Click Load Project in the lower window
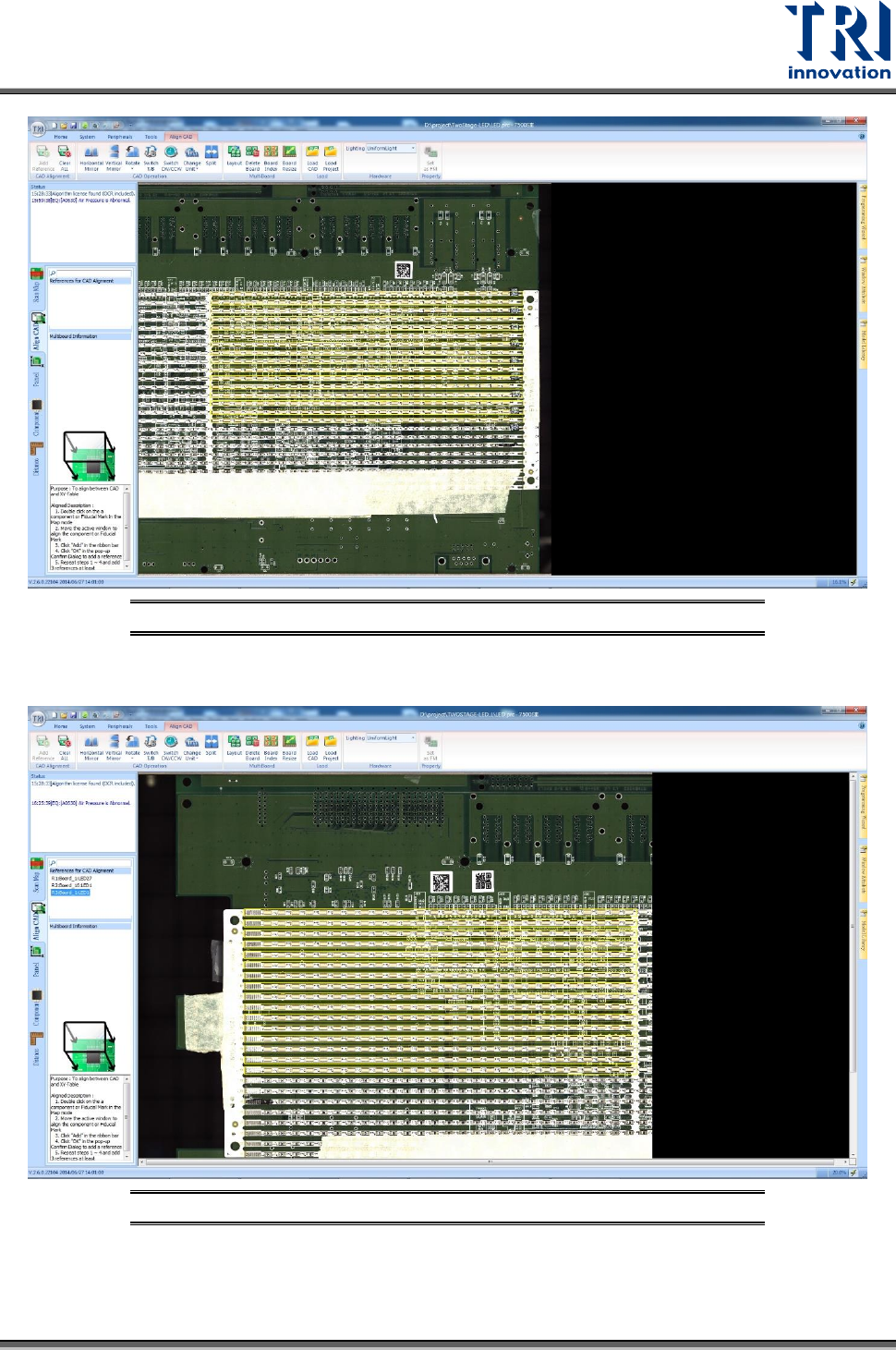This screenshot has height=1350, width=896. tap(331, 747)
